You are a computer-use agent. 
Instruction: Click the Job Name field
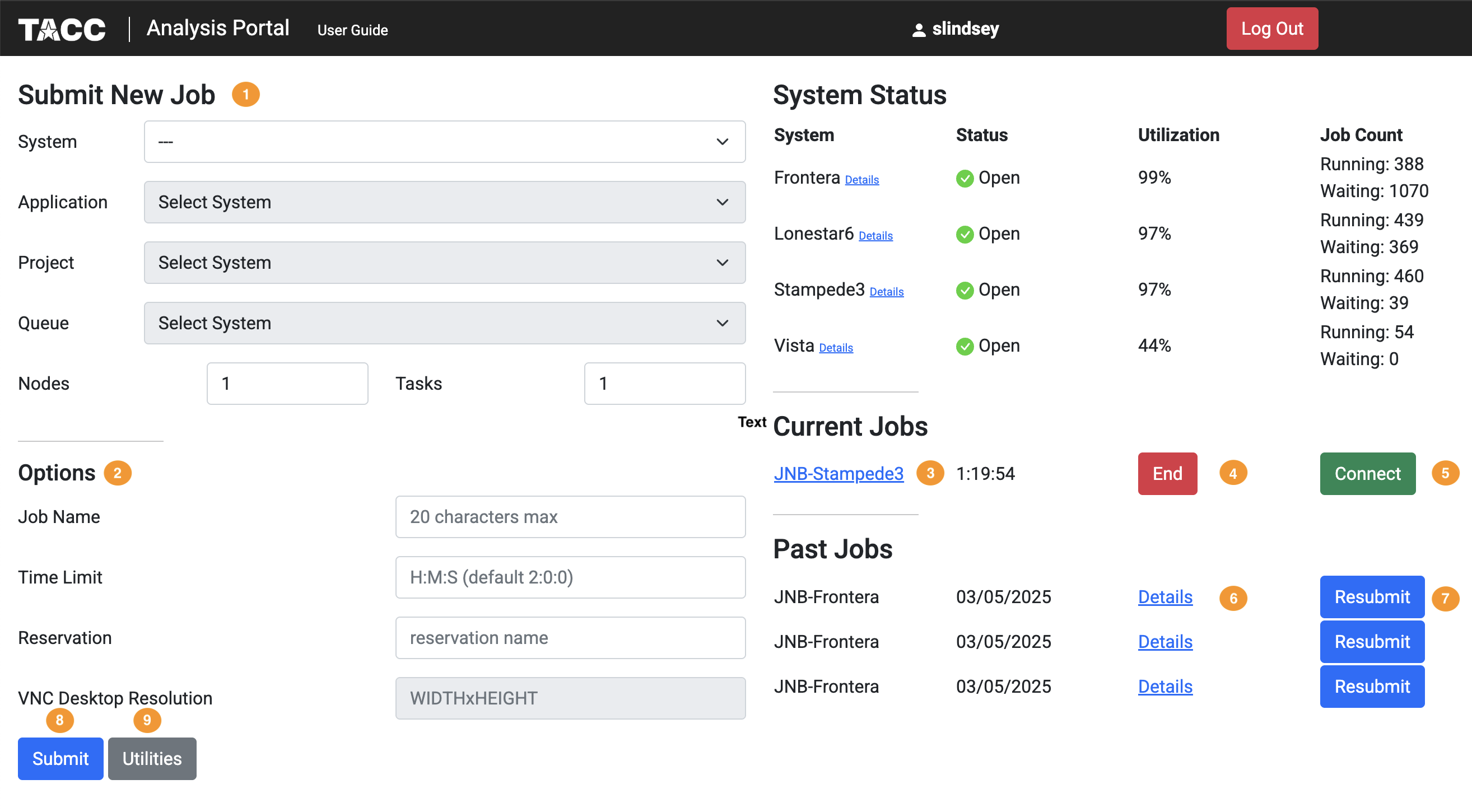tap(570, 517)
